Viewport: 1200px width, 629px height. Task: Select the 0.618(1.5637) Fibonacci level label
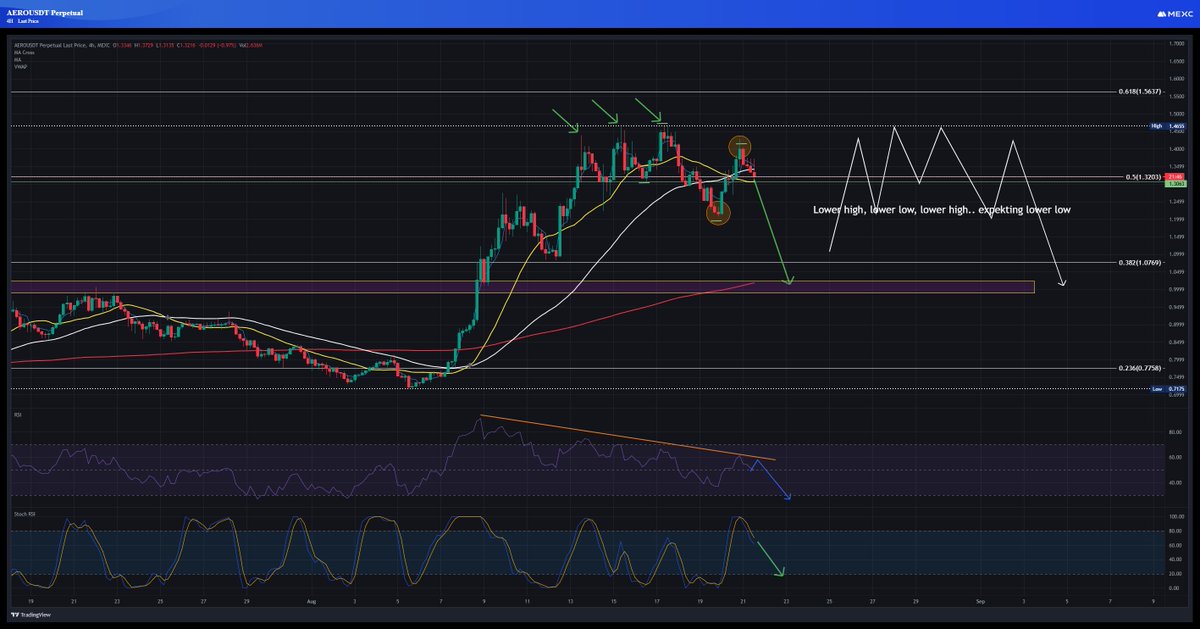point(1139,91)
